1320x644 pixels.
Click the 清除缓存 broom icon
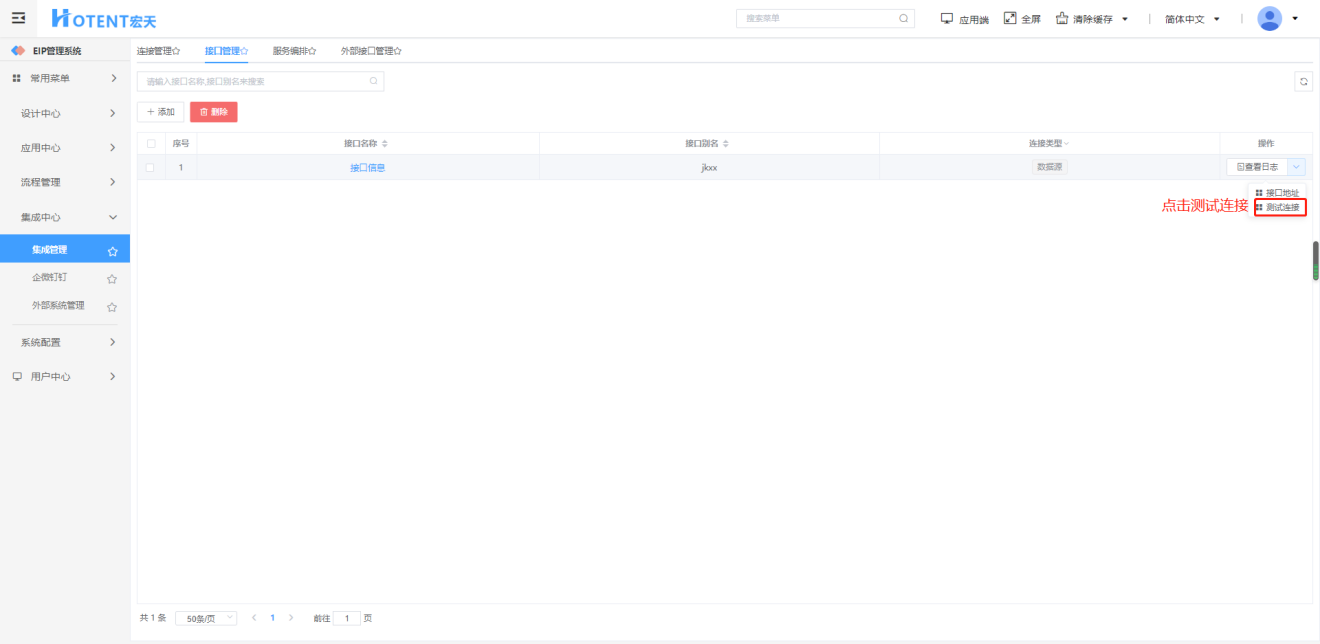click(1062, 18)
